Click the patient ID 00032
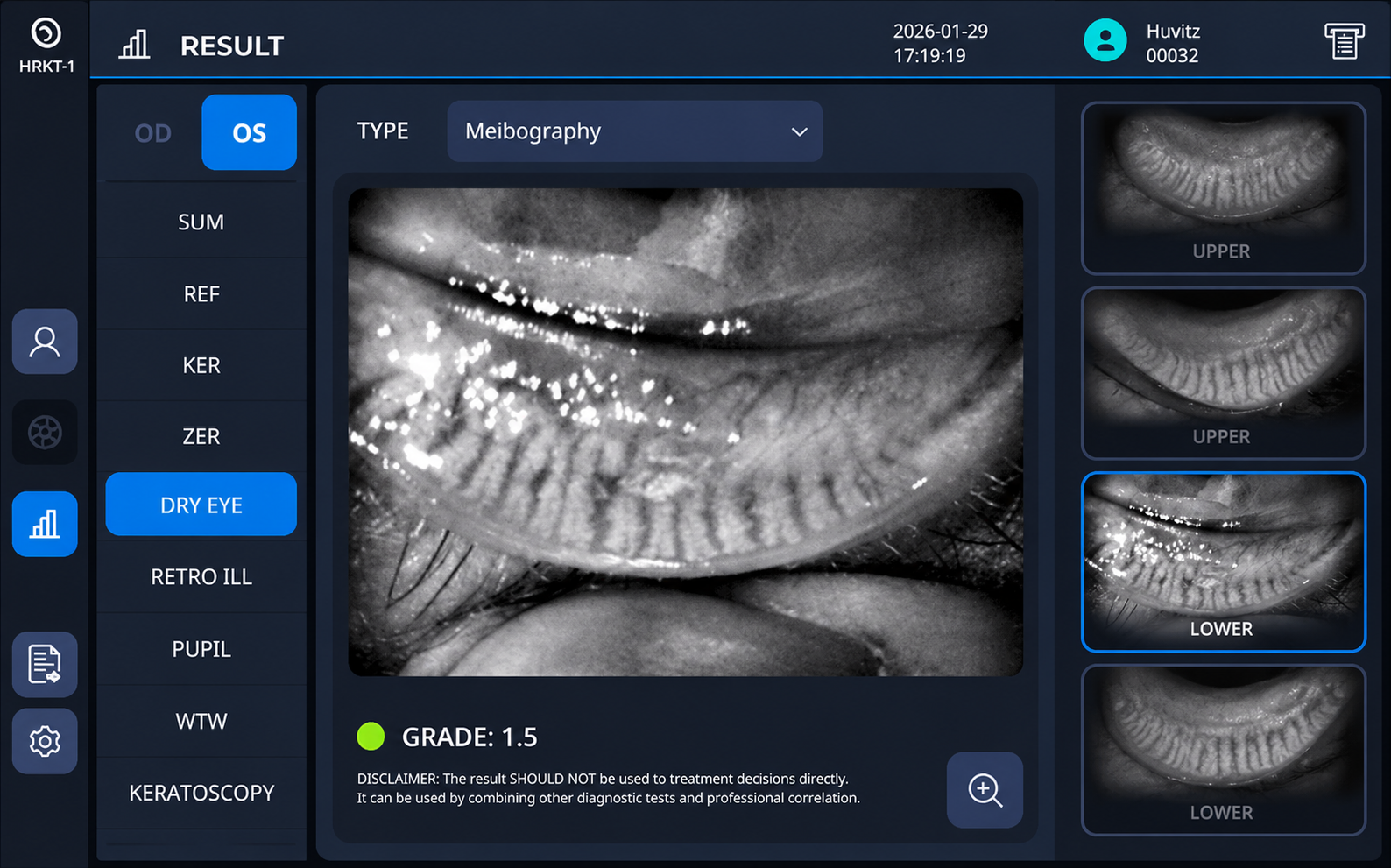The width and height of the screenshot is (1391, 868). [x=1172, y=56]
